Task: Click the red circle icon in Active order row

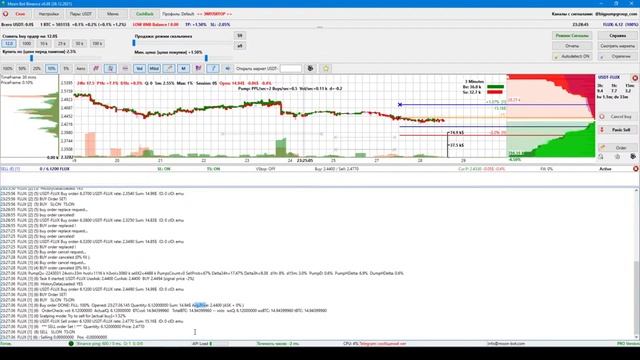Action: [636, 169]
